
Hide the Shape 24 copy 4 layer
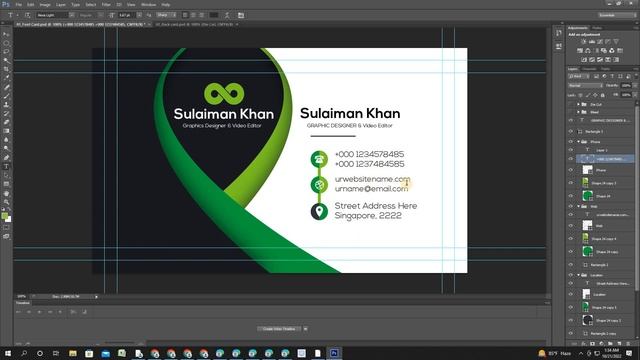pyautogui.click(x=571, y=238)
